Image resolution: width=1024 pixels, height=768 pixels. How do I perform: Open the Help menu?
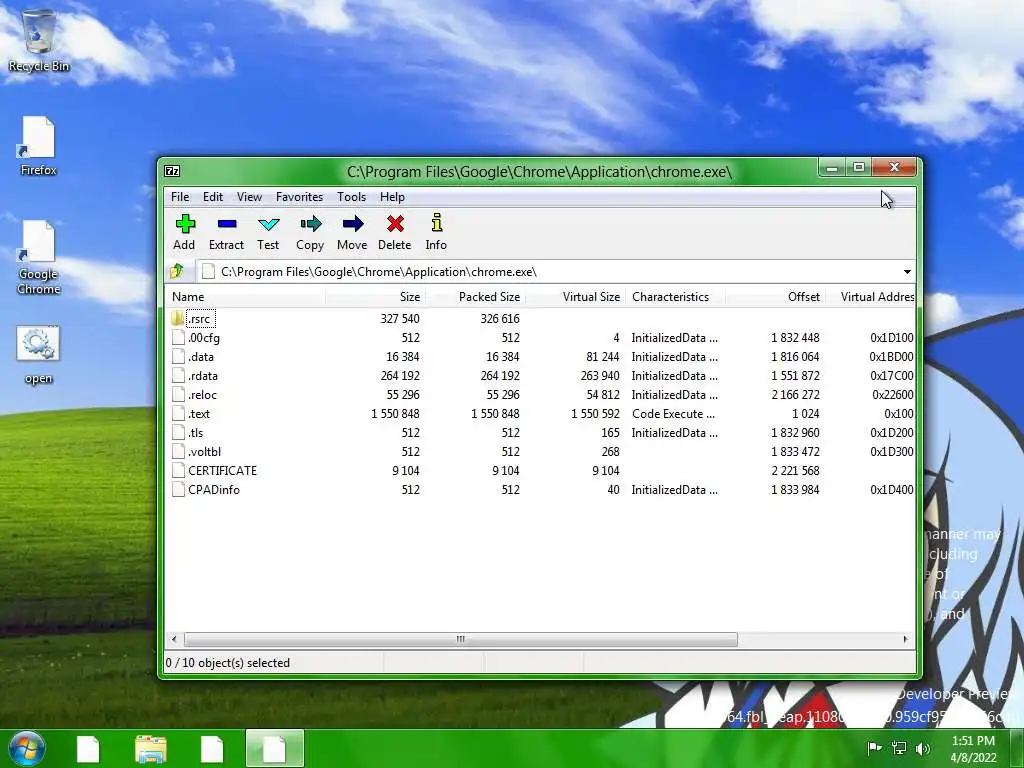[392, 197]
